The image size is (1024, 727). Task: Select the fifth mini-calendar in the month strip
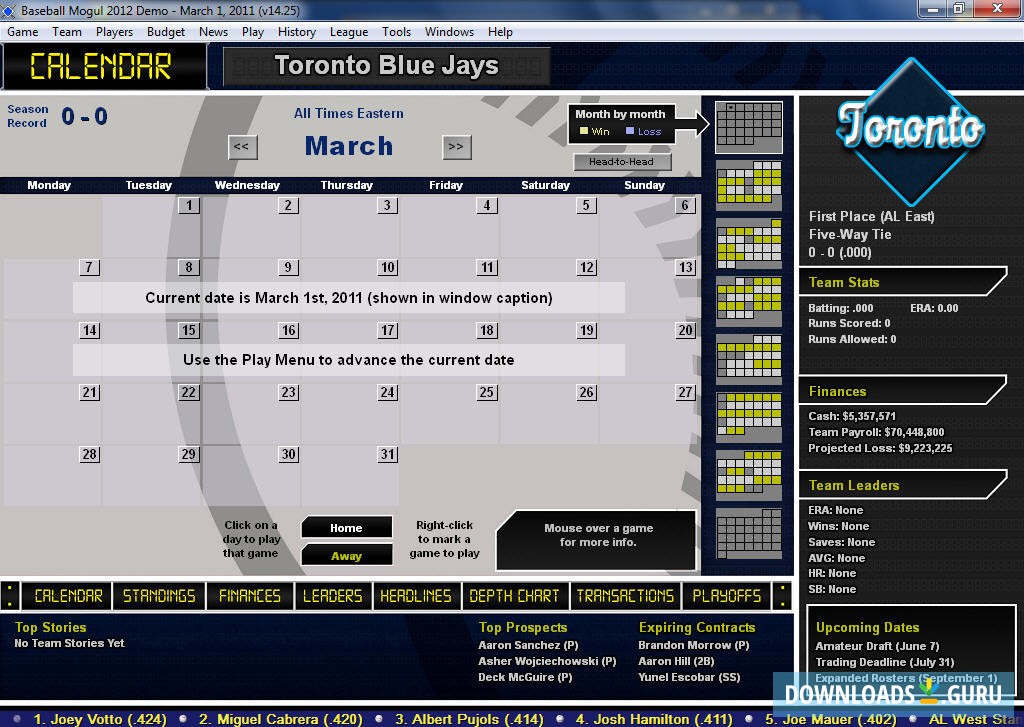pyautogui.click(x=750, y=360)
